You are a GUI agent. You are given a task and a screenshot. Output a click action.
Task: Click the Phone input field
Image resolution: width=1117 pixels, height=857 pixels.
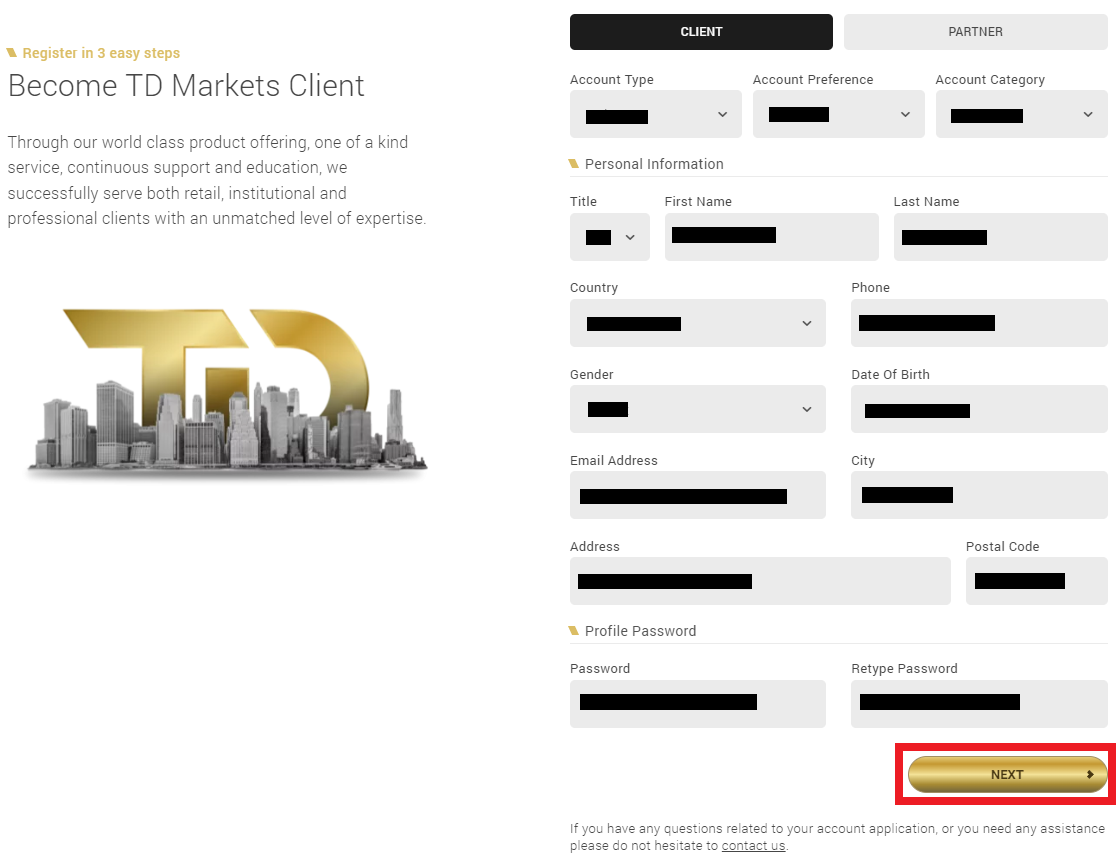coord(980,323)
